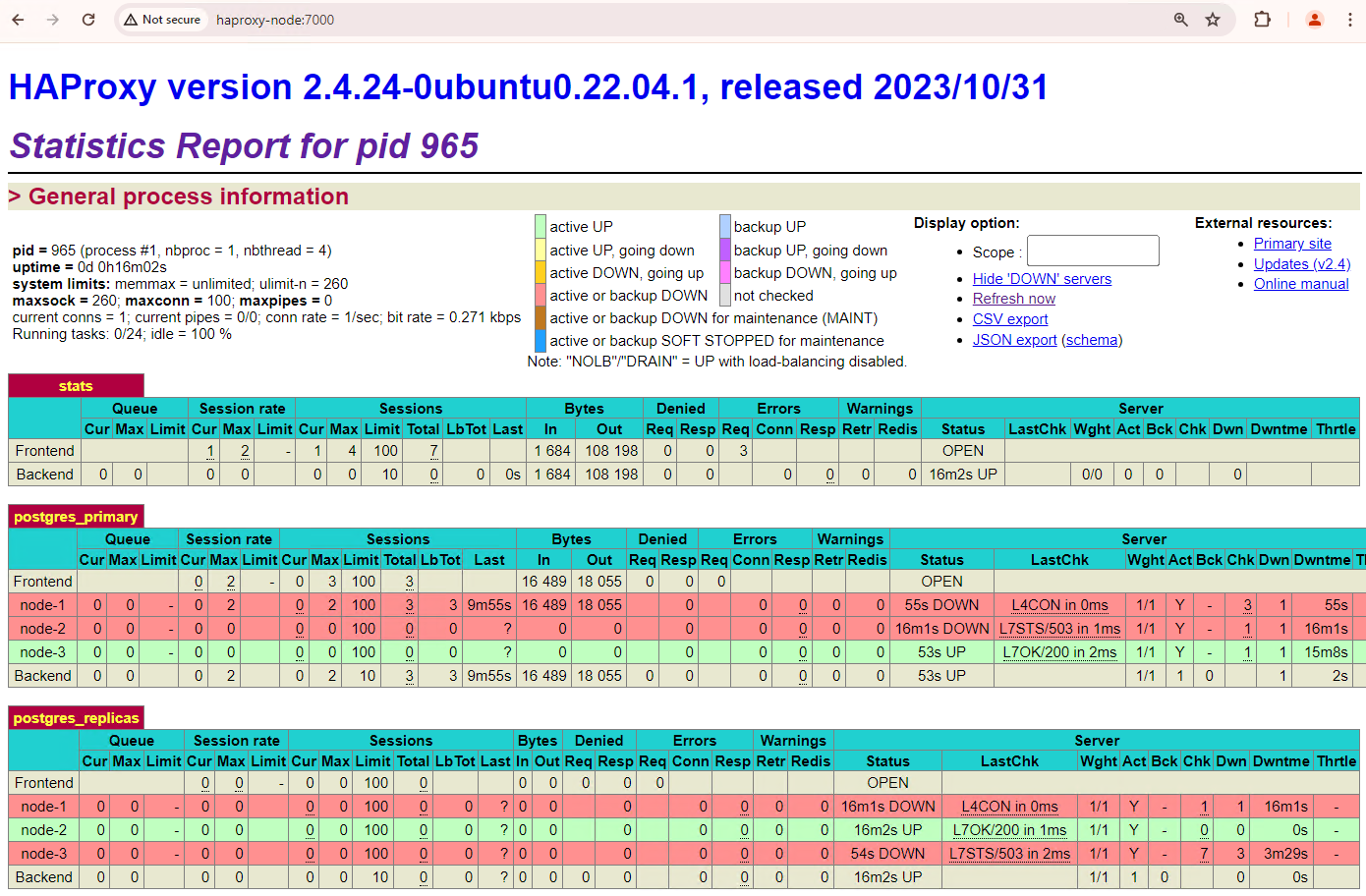
Task: Open the browser extensions puzzle icon
Action: coord(1262,19)
